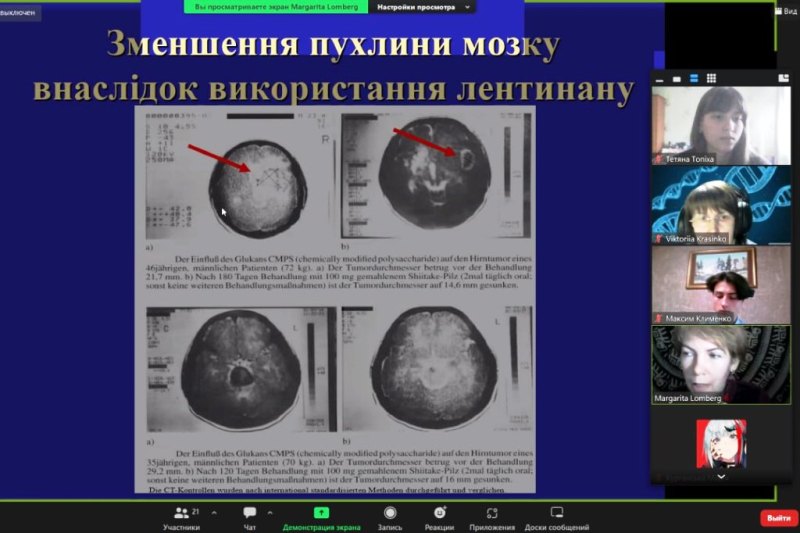Click the caption about the 46jährigen patient
The height and width of the screenshot is (533, 800).
pos(339,272)
